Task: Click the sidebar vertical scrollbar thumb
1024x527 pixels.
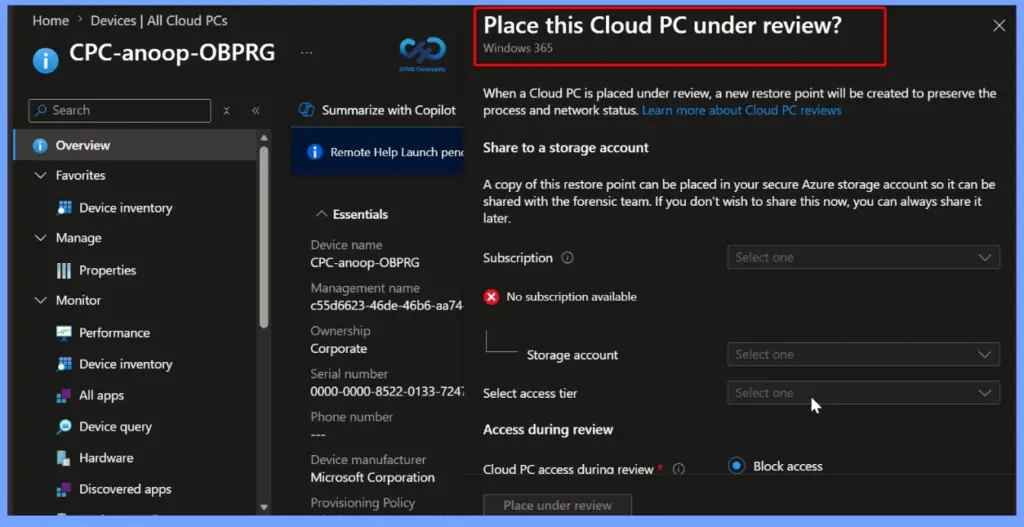Action: [264, 236]
